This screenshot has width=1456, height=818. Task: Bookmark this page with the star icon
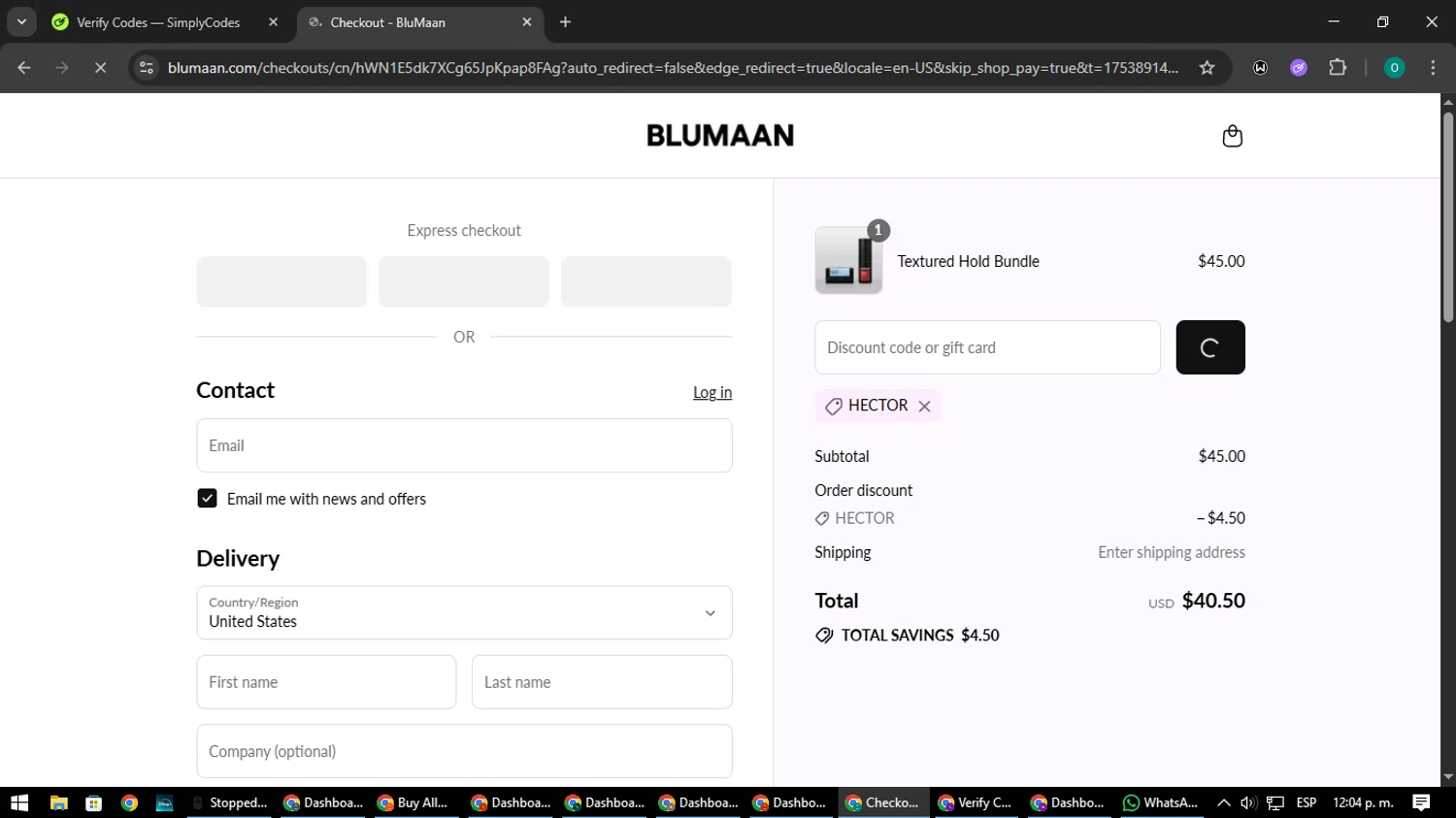pos(1207,68)
